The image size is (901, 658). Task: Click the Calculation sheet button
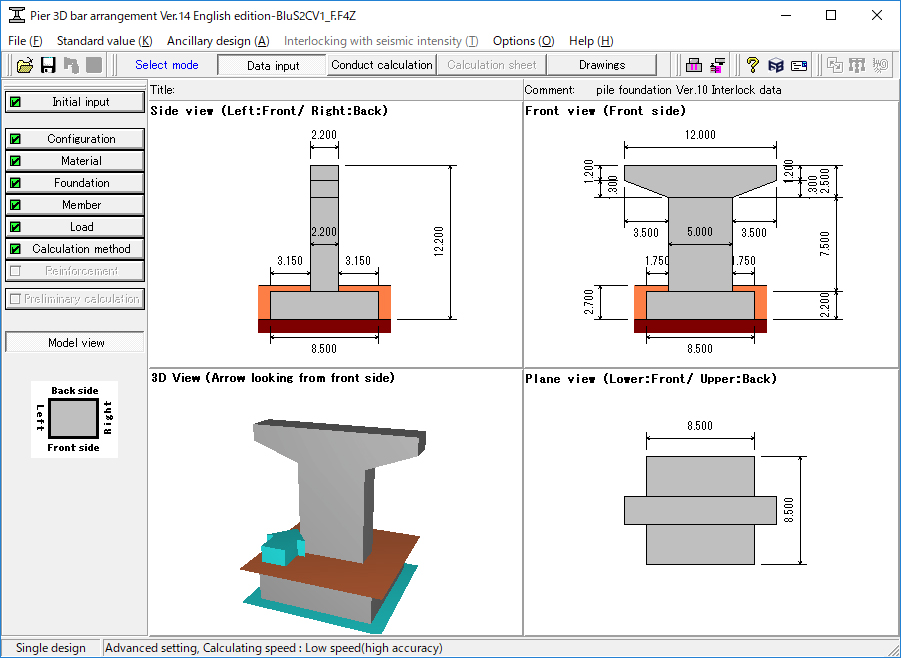[491, 65]
